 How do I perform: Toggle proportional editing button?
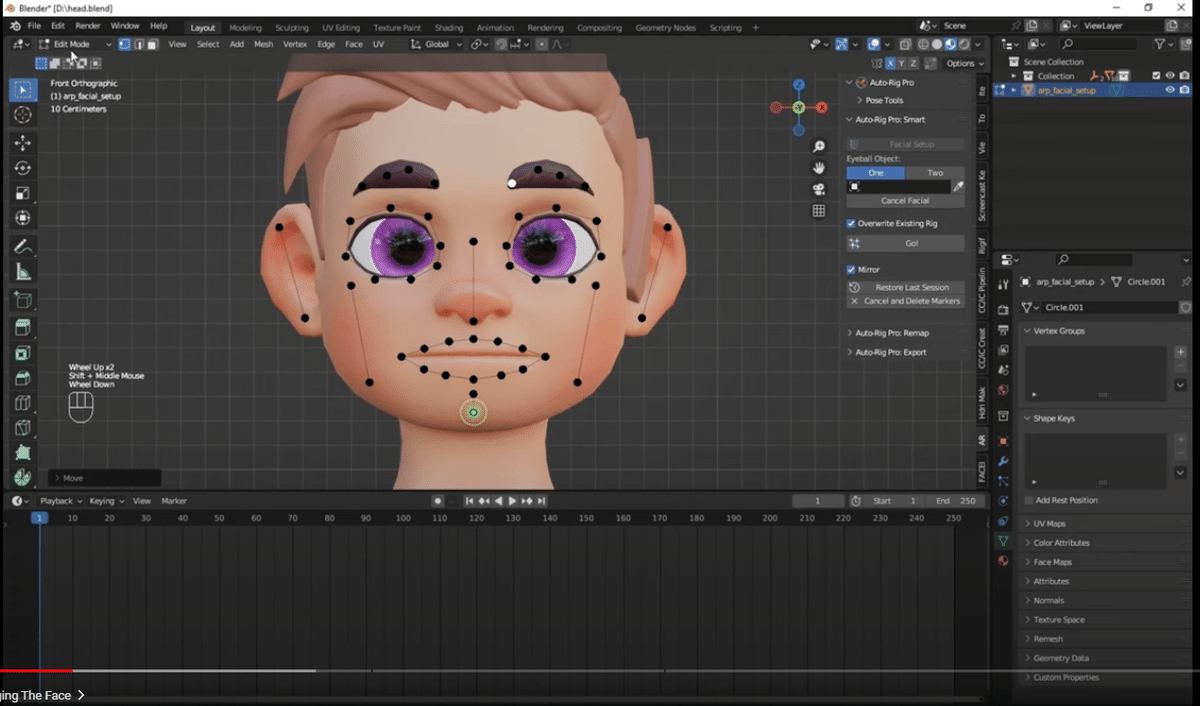(542, 44)
